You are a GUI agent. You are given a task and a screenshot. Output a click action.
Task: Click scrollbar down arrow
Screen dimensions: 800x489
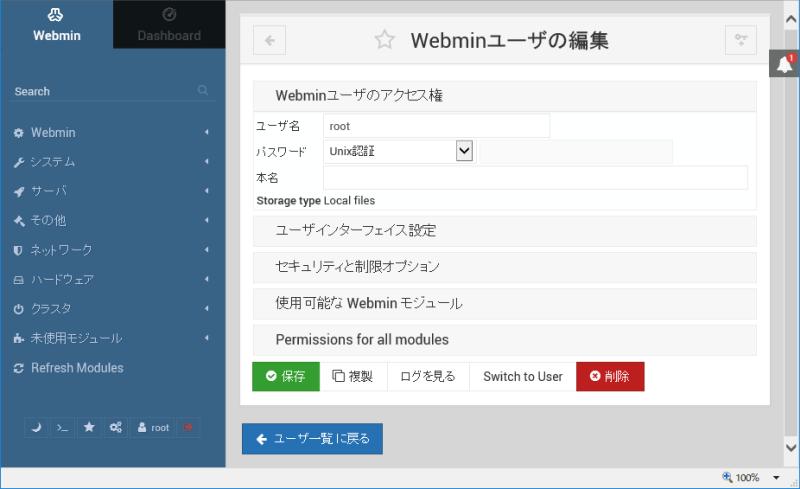[791, 448]
